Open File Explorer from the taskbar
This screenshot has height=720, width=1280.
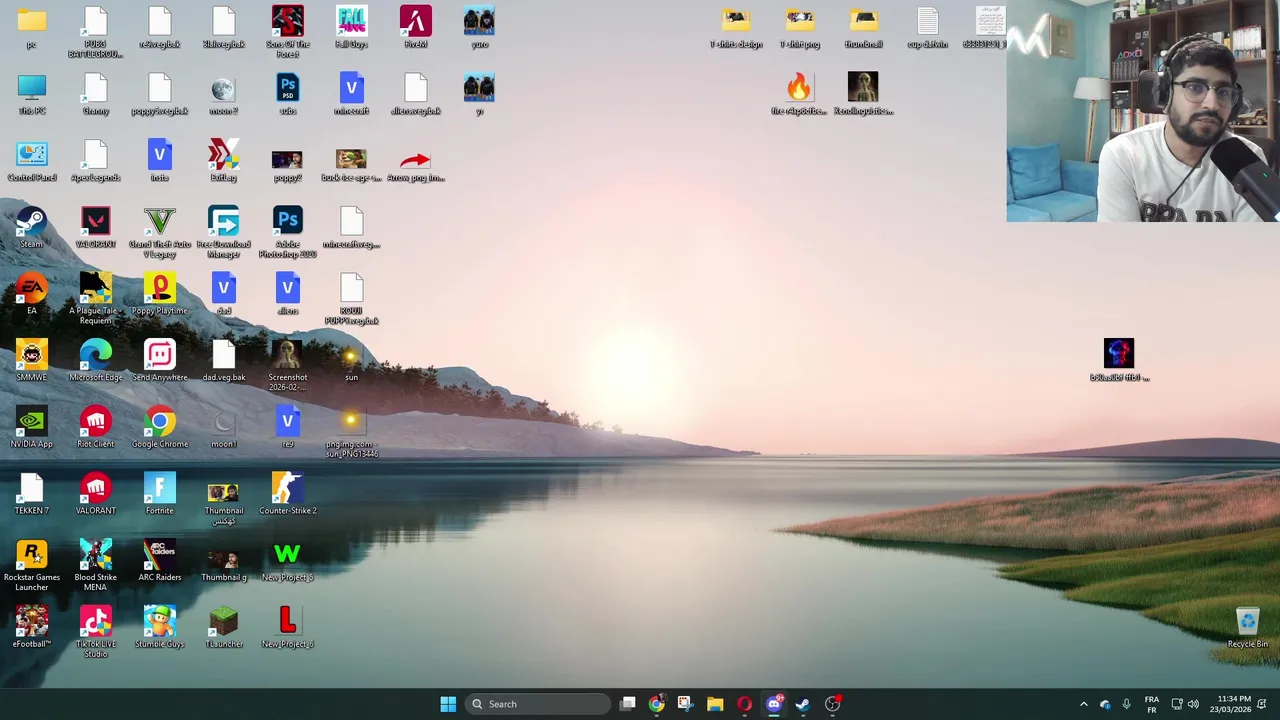click(715, 704)
